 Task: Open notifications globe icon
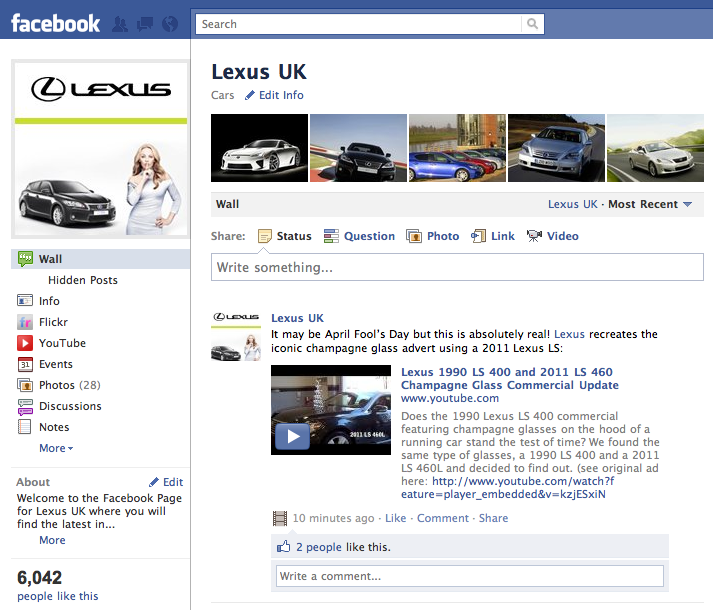point(170,24)
